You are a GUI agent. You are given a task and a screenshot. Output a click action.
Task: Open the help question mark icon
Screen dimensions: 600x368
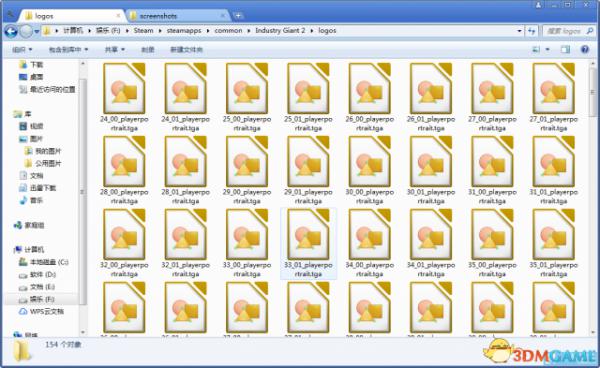585,49
